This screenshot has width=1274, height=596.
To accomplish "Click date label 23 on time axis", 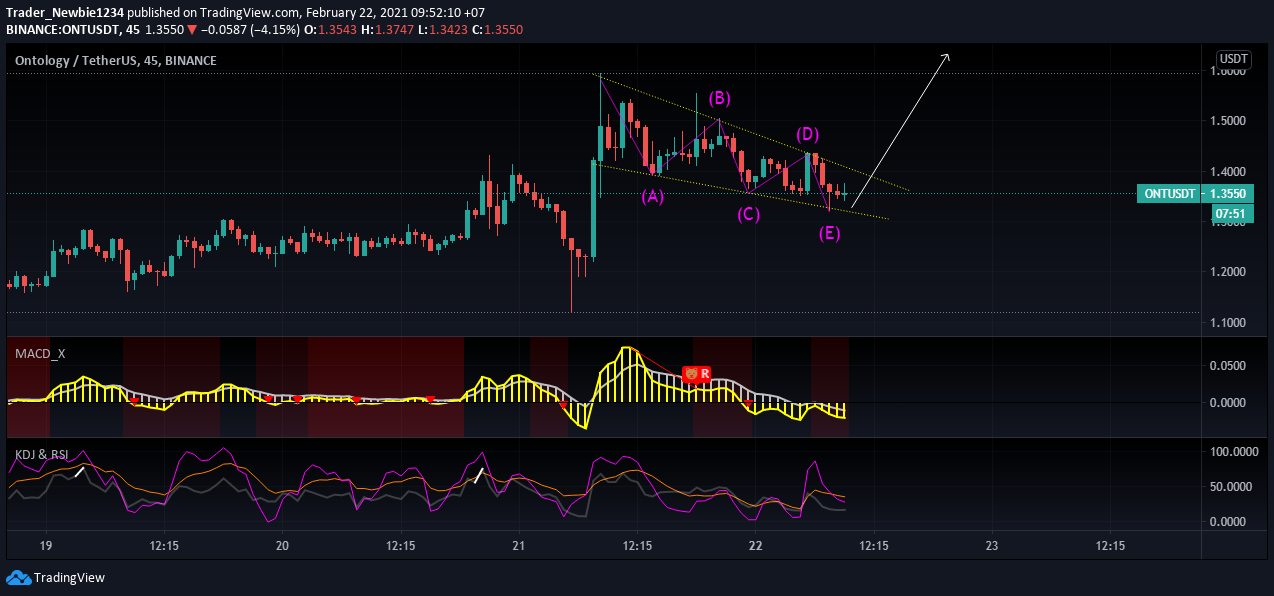I will click(x=991, y=546).
